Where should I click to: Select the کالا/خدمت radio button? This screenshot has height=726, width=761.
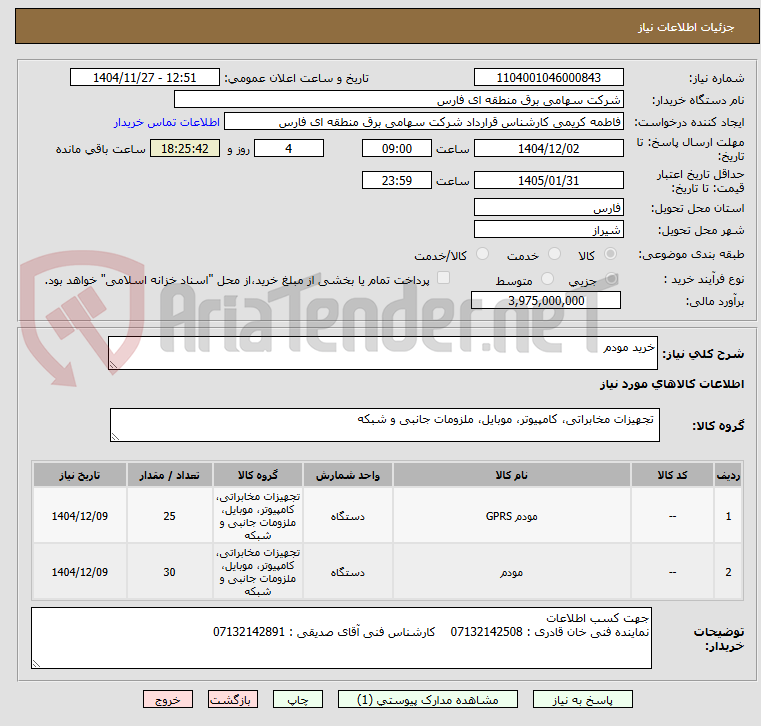point(482,254)
